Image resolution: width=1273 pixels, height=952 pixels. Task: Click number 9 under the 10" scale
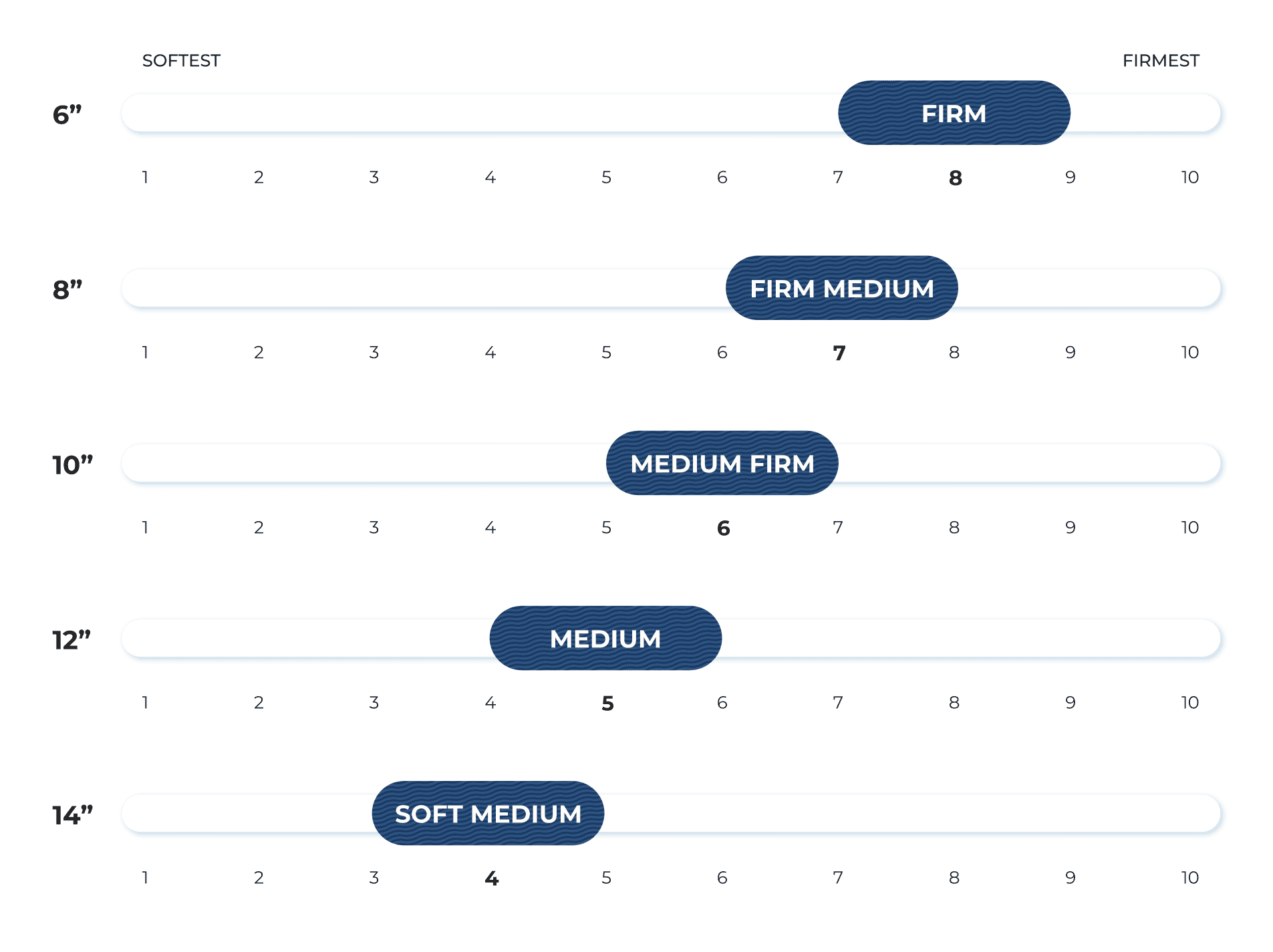pos(1070,528)
